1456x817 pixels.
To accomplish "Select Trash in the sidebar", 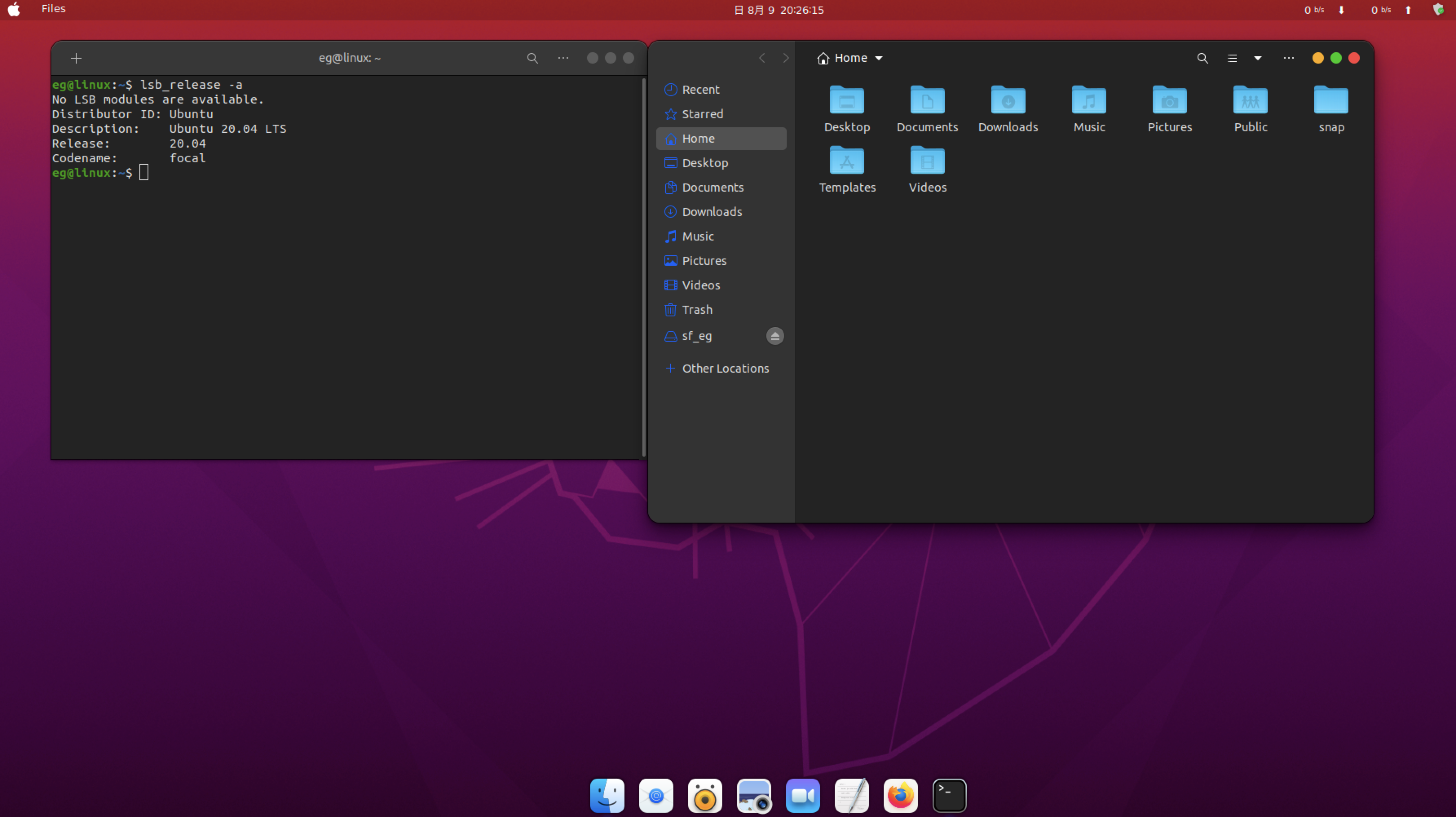I will [x=696, y=309].
